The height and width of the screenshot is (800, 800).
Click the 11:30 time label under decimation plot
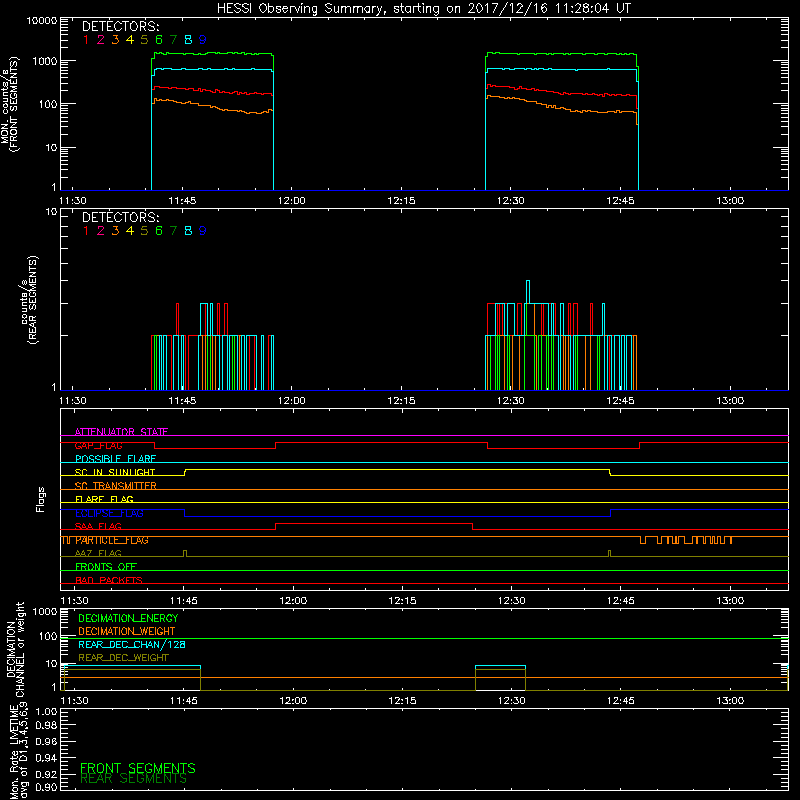coord(74,701)
